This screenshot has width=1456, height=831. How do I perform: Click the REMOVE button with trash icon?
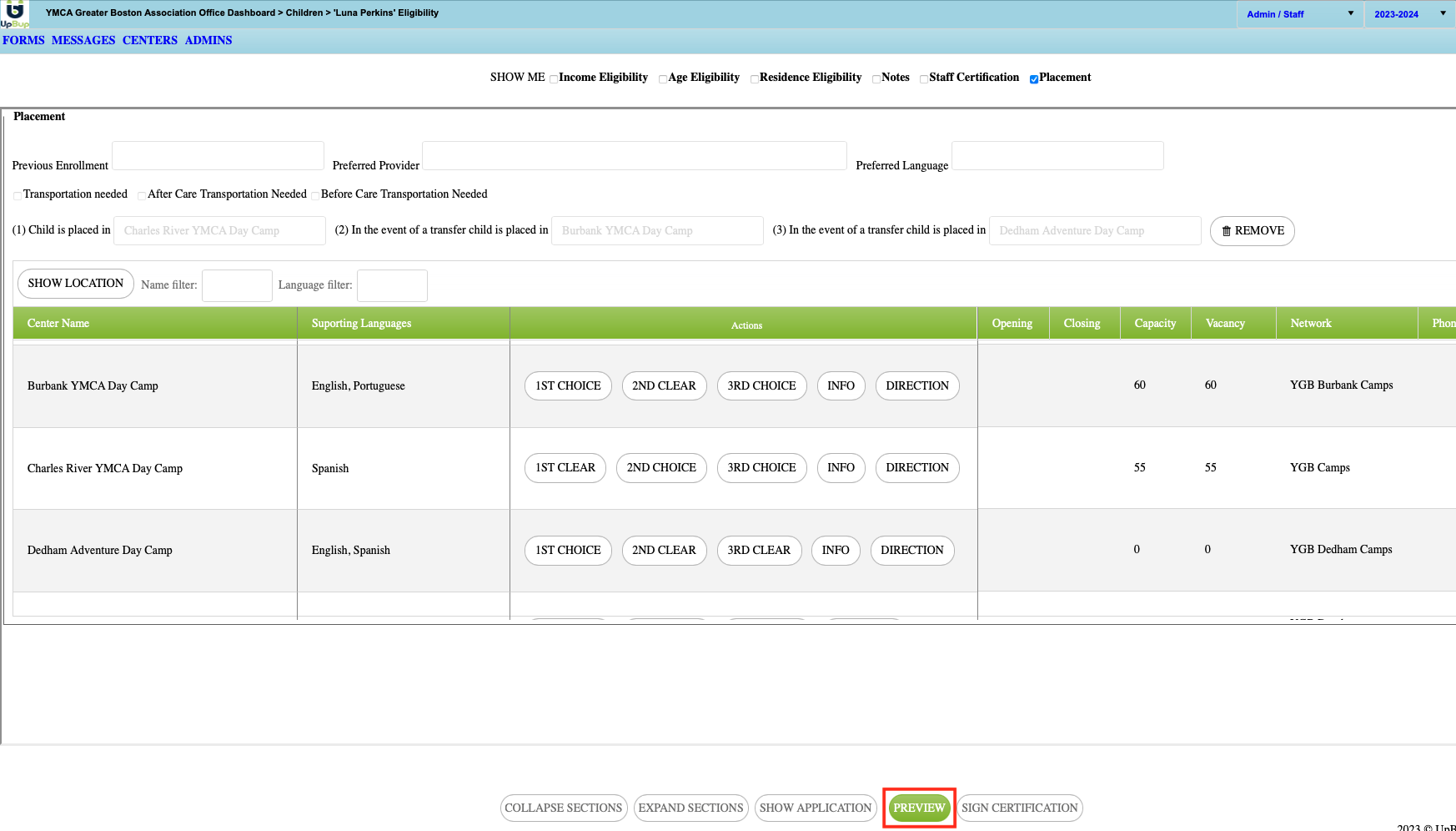1253,231
